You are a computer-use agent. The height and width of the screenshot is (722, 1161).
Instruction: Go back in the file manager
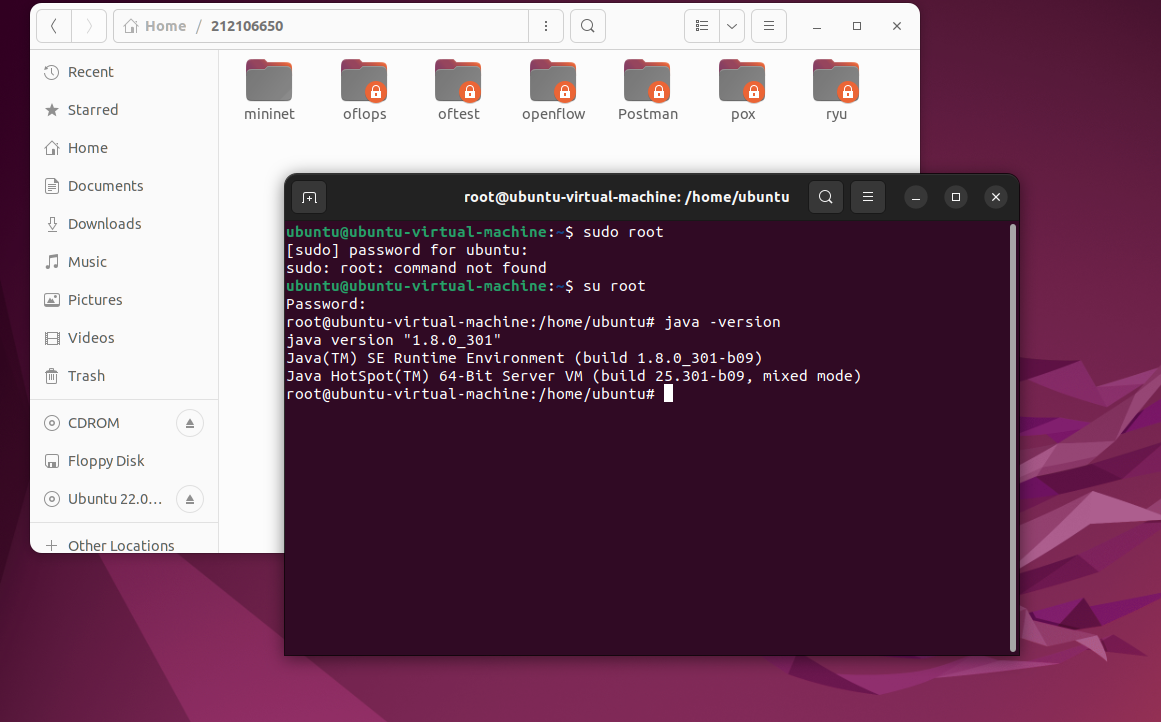click(x=54, y=26)
